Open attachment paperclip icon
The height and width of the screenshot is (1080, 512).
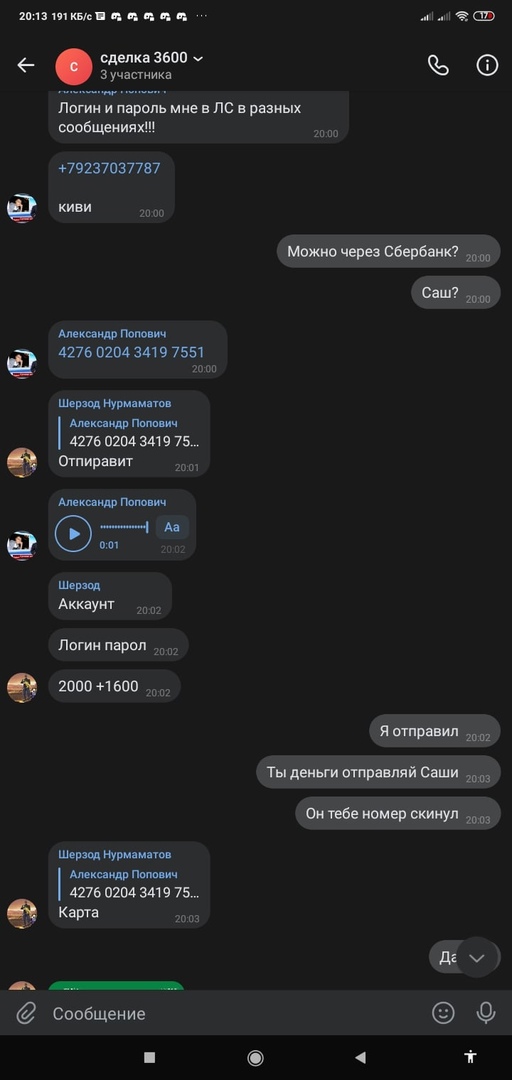25,1013
